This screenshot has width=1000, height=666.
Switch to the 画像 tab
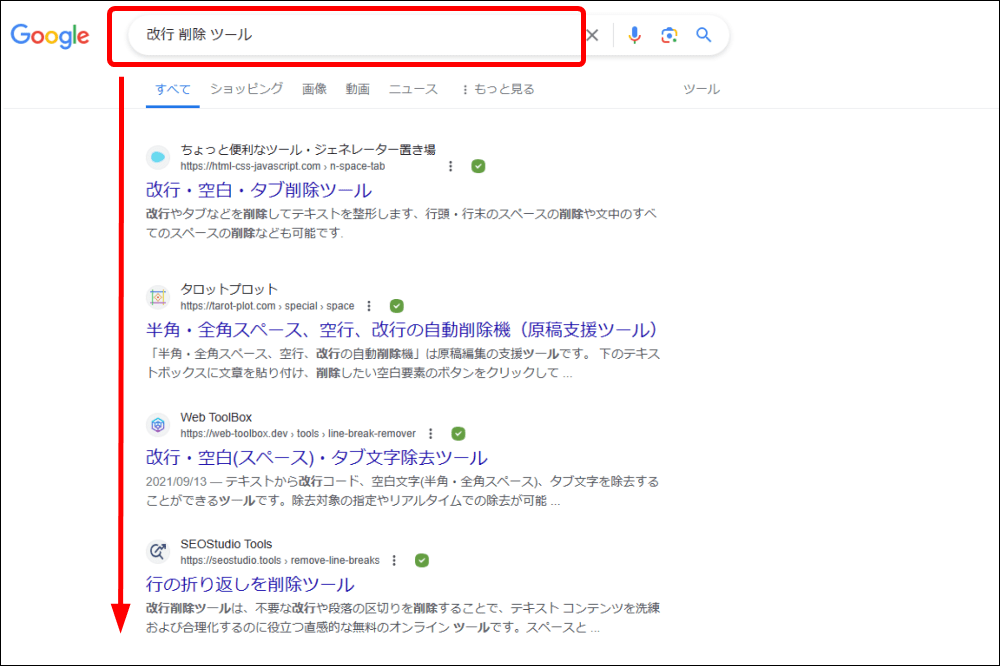coord(314,89)
